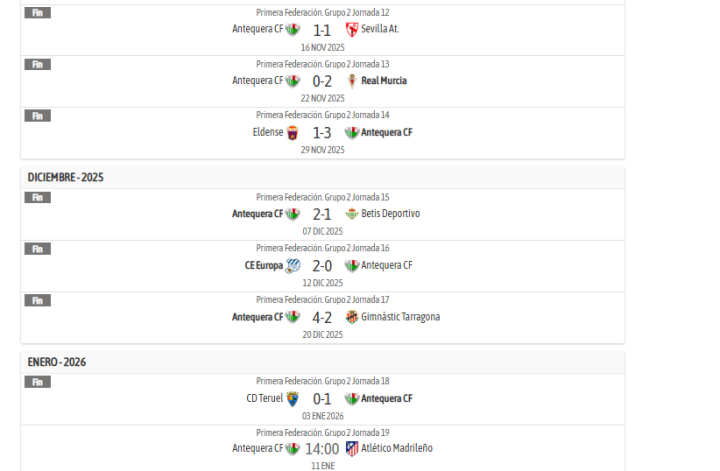Click the Eldense team crest
The width and height of the screenshot is (720, 471).
coord(293,133)
